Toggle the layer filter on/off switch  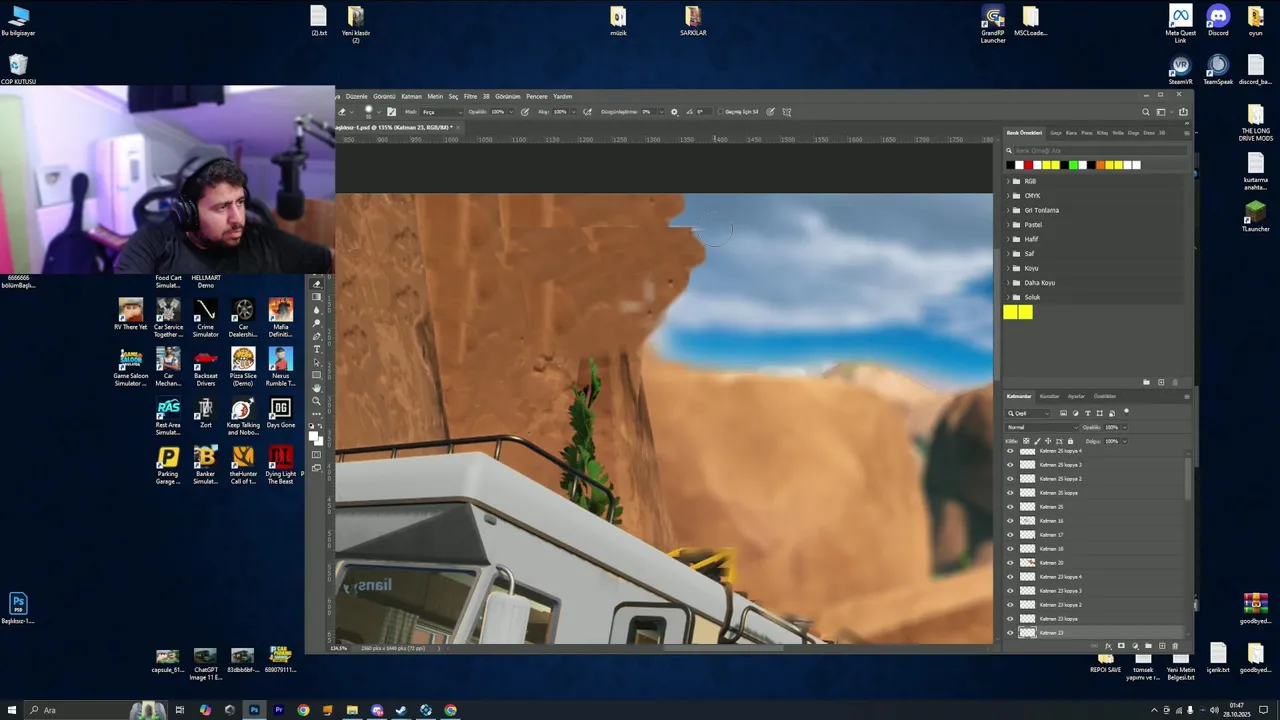[1126, 412]
